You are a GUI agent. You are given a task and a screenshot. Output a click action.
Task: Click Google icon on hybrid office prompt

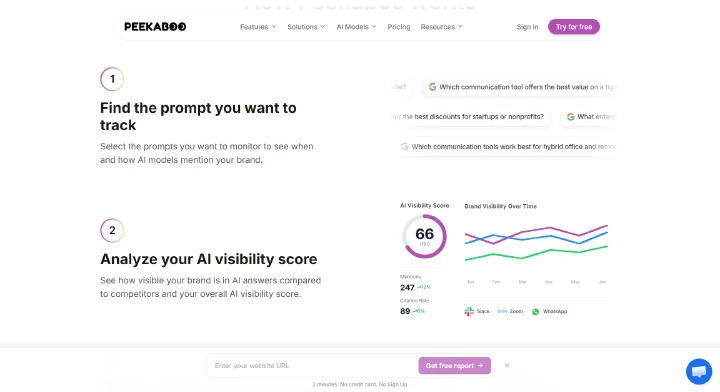pyautogui.click(x=404, y=146)
